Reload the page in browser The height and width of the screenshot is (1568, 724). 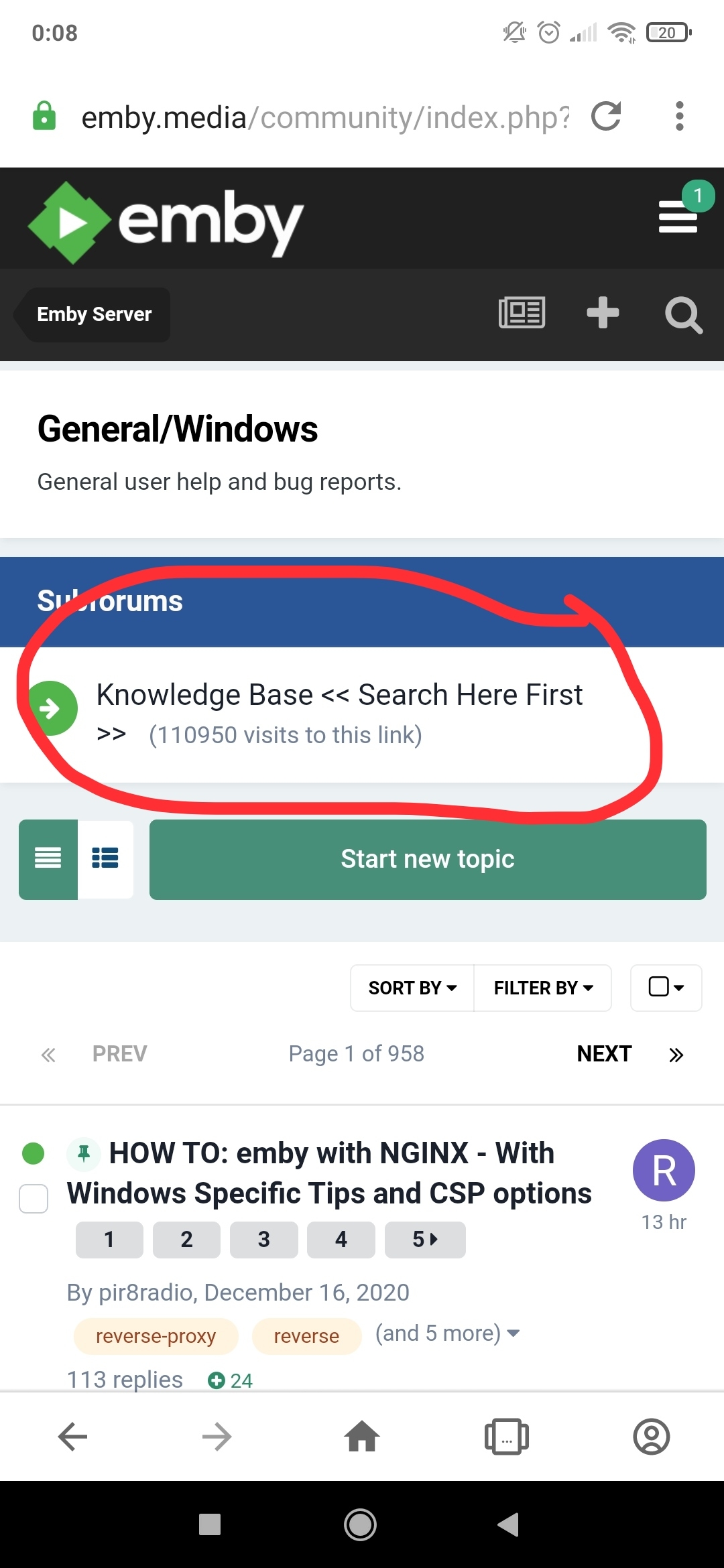coord(606,117)
